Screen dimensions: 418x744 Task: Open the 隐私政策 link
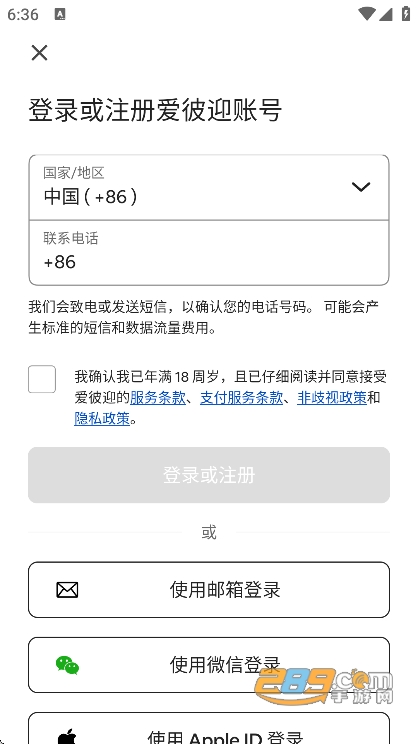[102, 418]
